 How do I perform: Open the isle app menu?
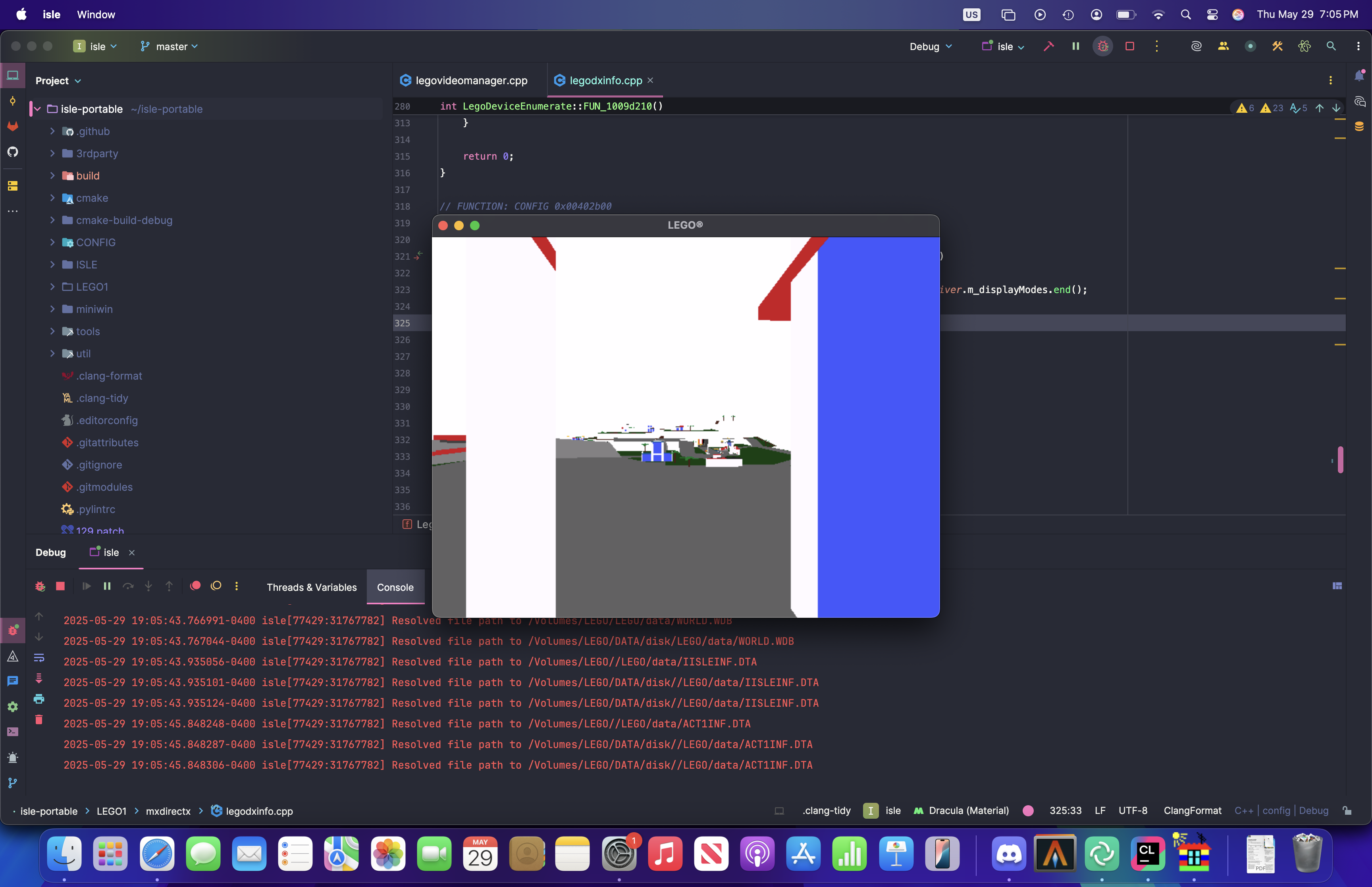tap(51, 14)
